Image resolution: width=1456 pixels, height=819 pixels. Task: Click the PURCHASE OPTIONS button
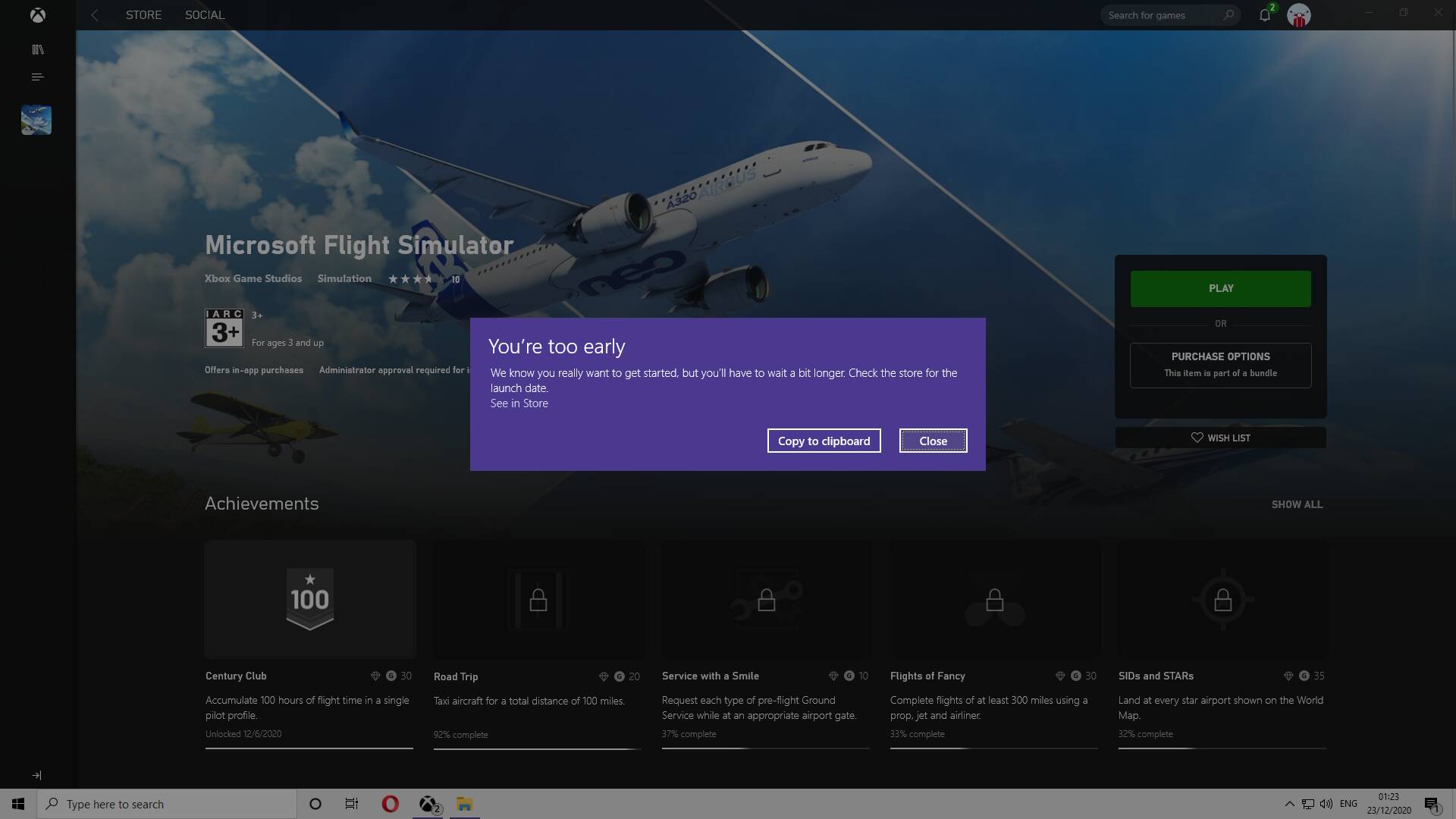point(1221,365)
